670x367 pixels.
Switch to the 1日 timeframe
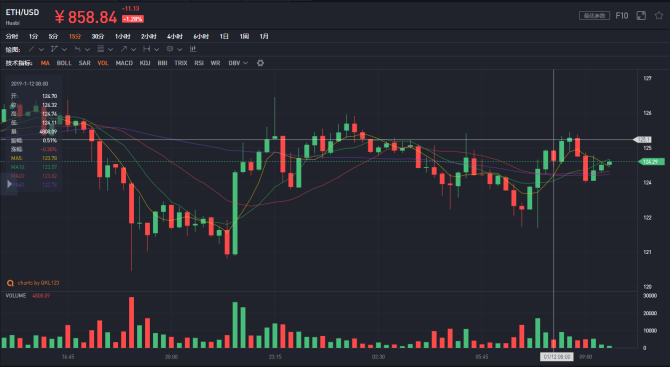click(224, 36)
